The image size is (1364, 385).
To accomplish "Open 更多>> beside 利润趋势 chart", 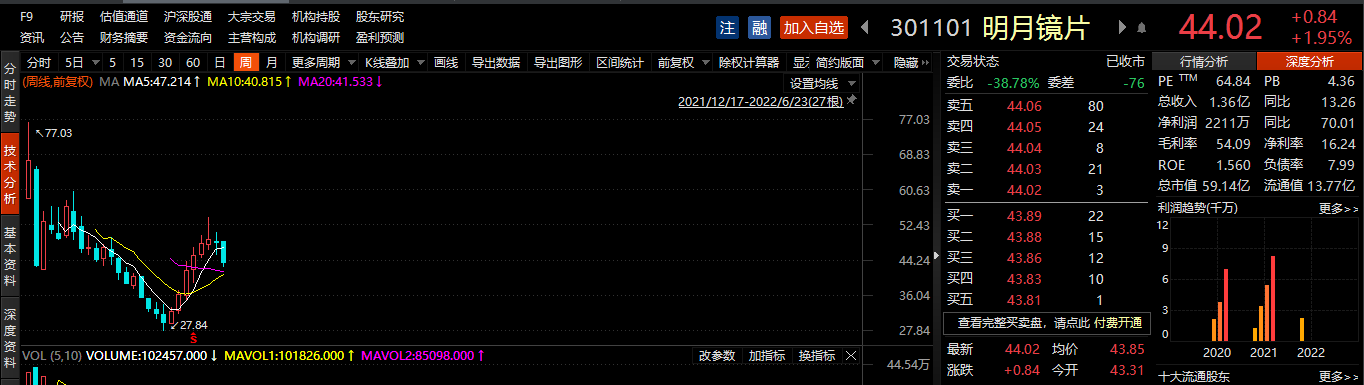I will tap(1338, 208).
